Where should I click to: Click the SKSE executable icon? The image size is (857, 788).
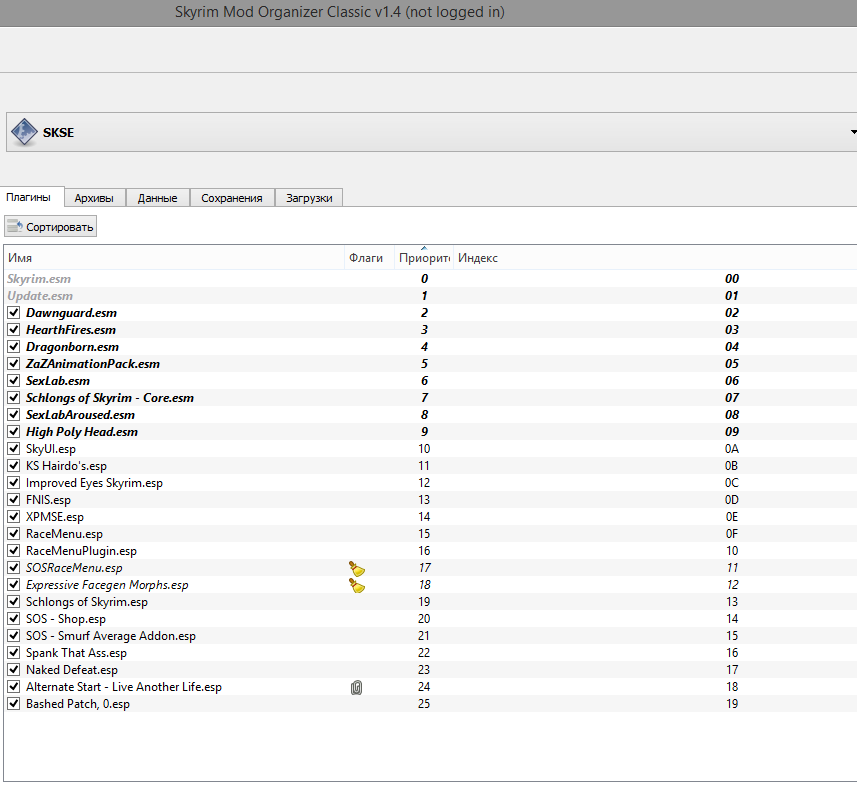coord(25,132)
